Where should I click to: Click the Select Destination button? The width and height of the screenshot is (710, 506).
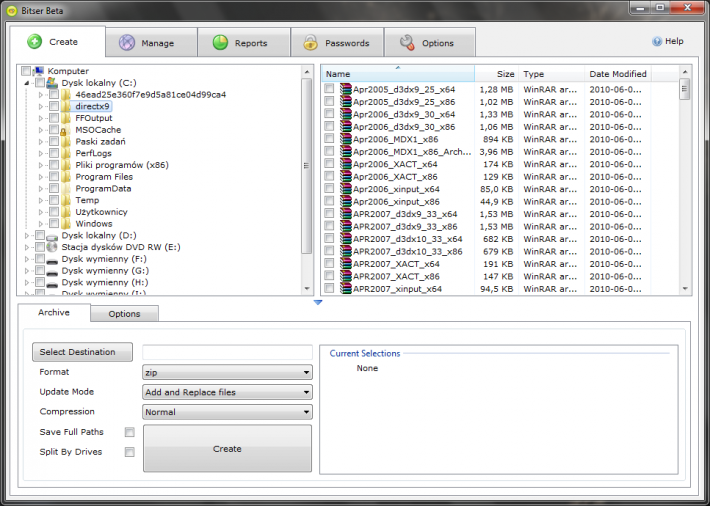click(82, 352)
